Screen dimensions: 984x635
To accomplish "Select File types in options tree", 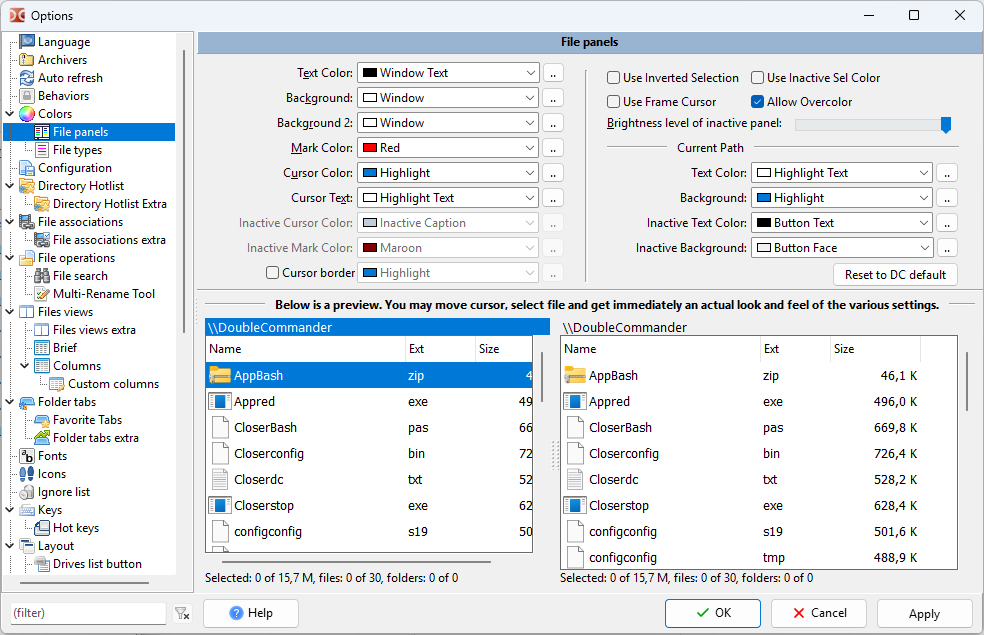I will [x=77, y=150].
